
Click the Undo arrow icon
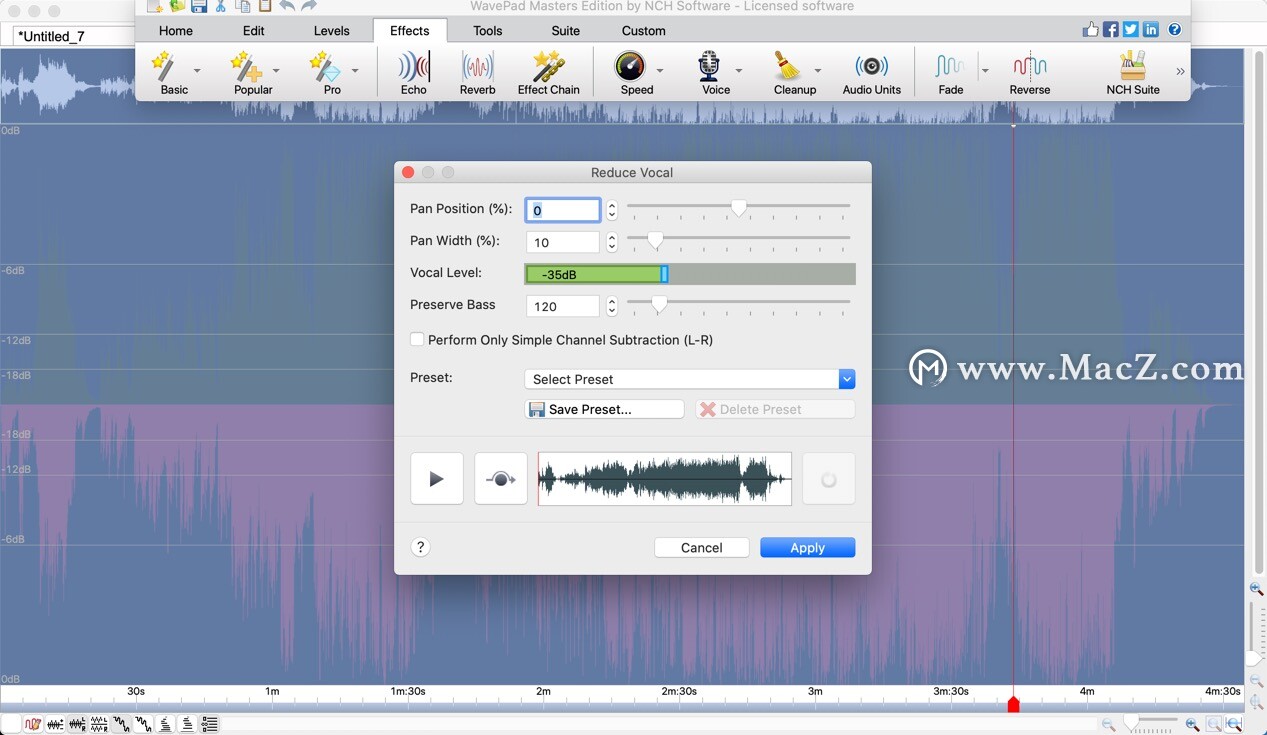(287, 6)
